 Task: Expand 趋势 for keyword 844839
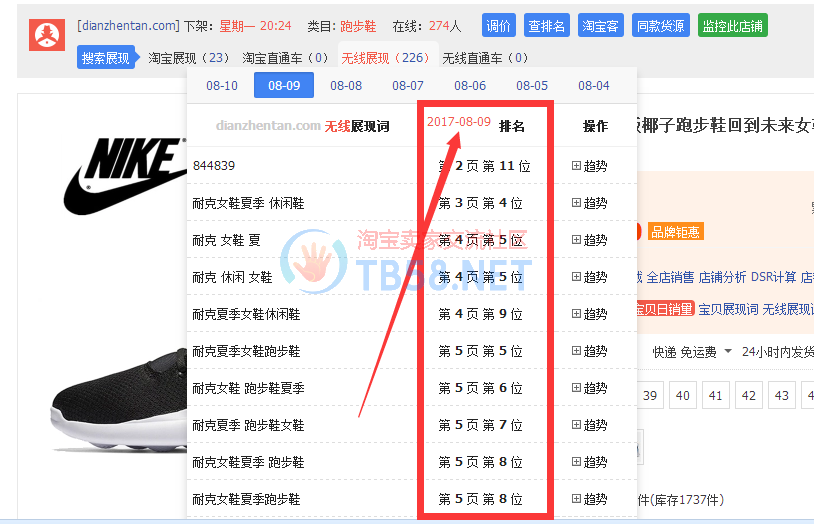pos(590,166)
